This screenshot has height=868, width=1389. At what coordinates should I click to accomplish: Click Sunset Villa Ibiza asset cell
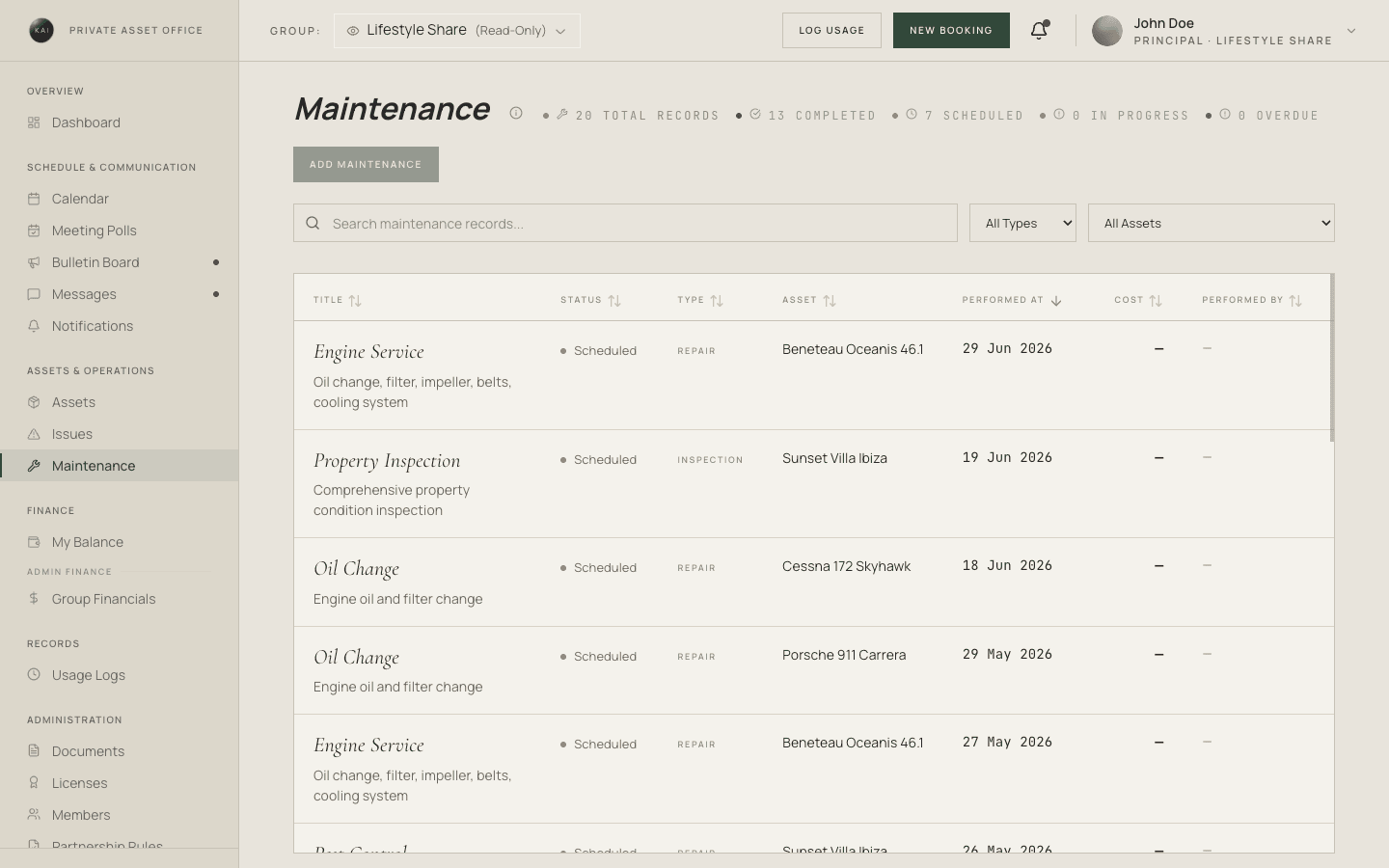pyautogui.click(x=834, y=458)
